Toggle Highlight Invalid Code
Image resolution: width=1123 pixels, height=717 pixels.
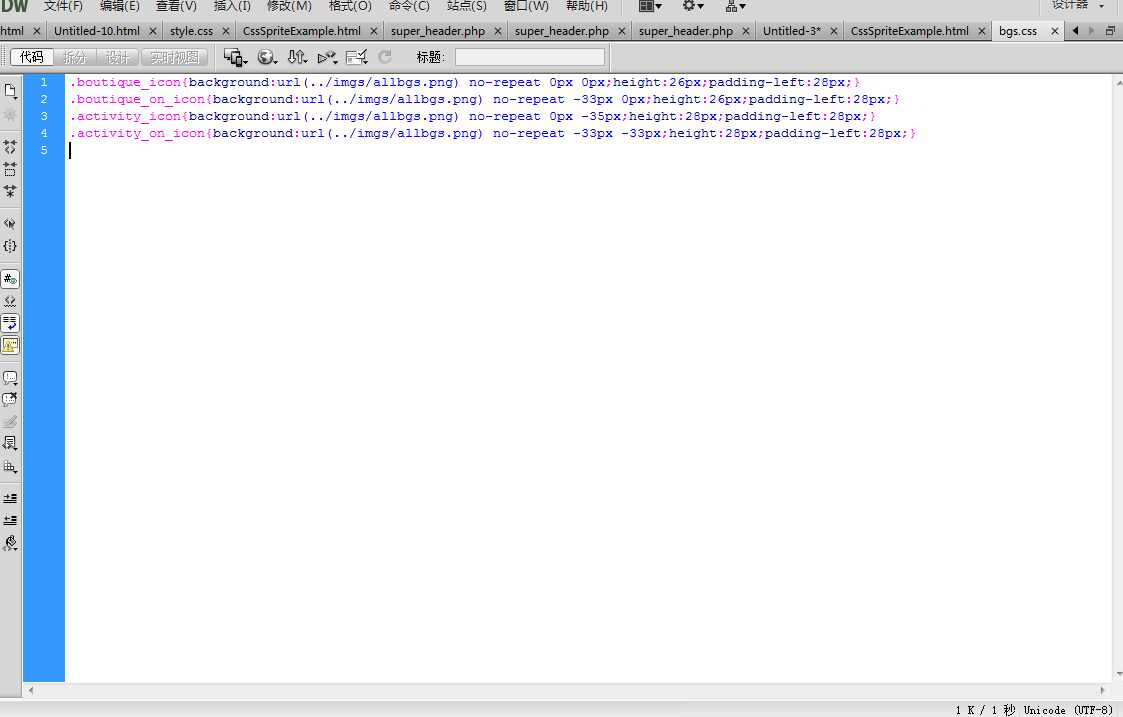tap(10, 301)
